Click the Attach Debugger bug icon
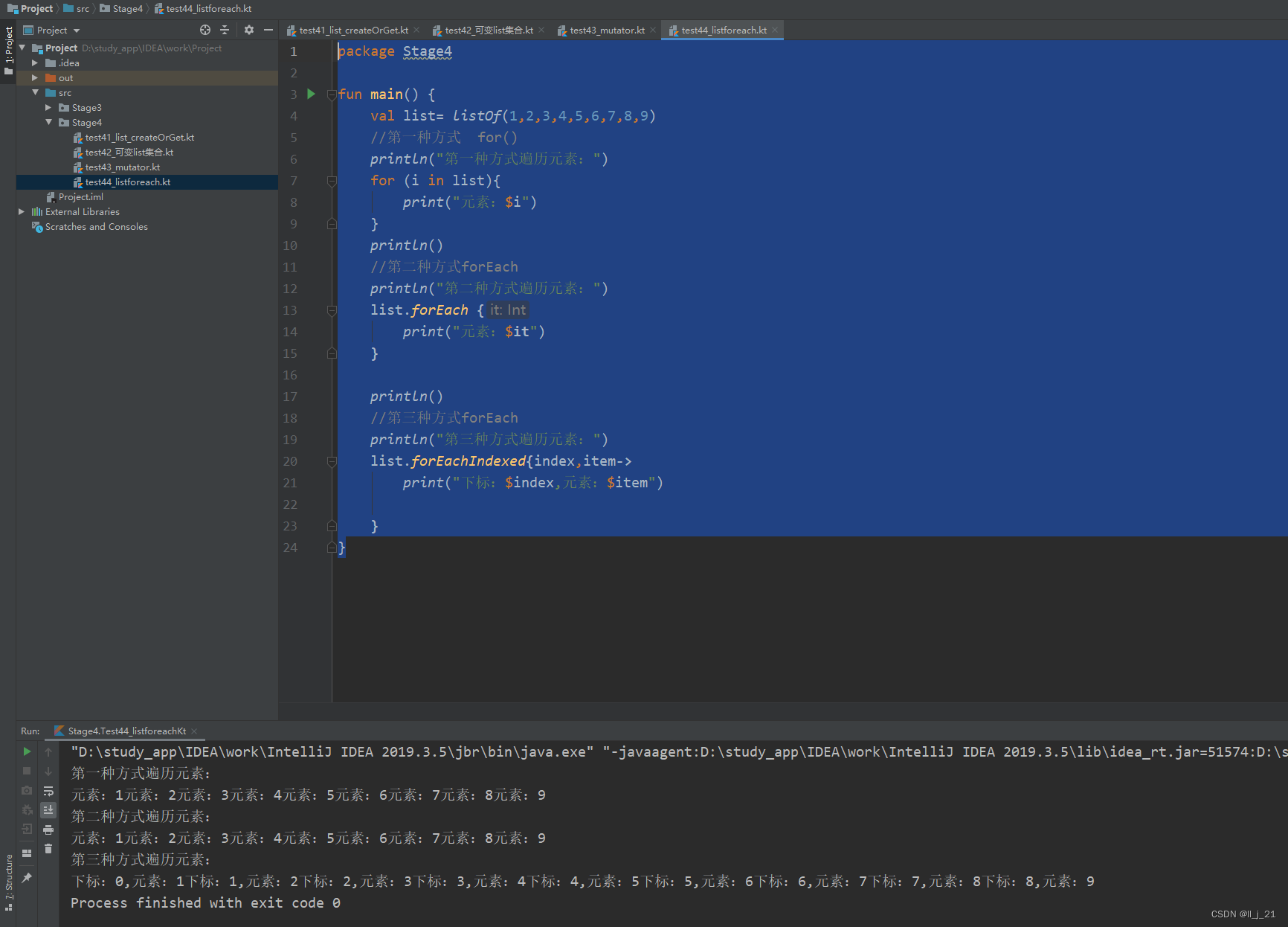 click(x=27, y=809)
